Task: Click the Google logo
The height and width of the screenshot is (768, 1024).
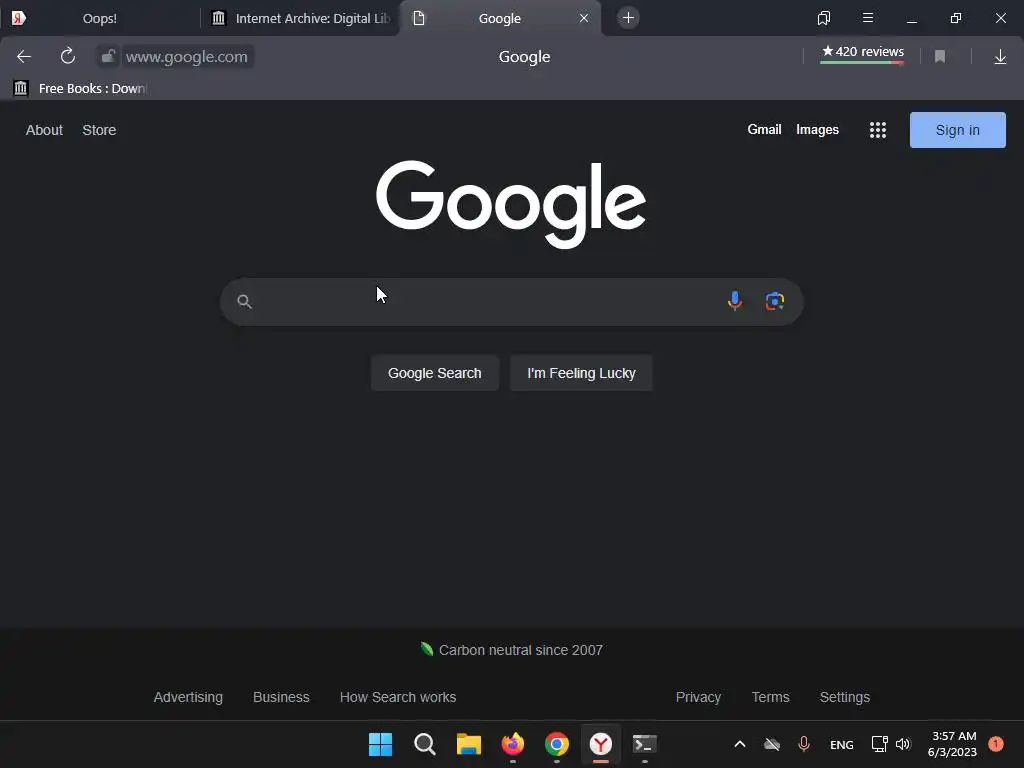Action: 511,204
